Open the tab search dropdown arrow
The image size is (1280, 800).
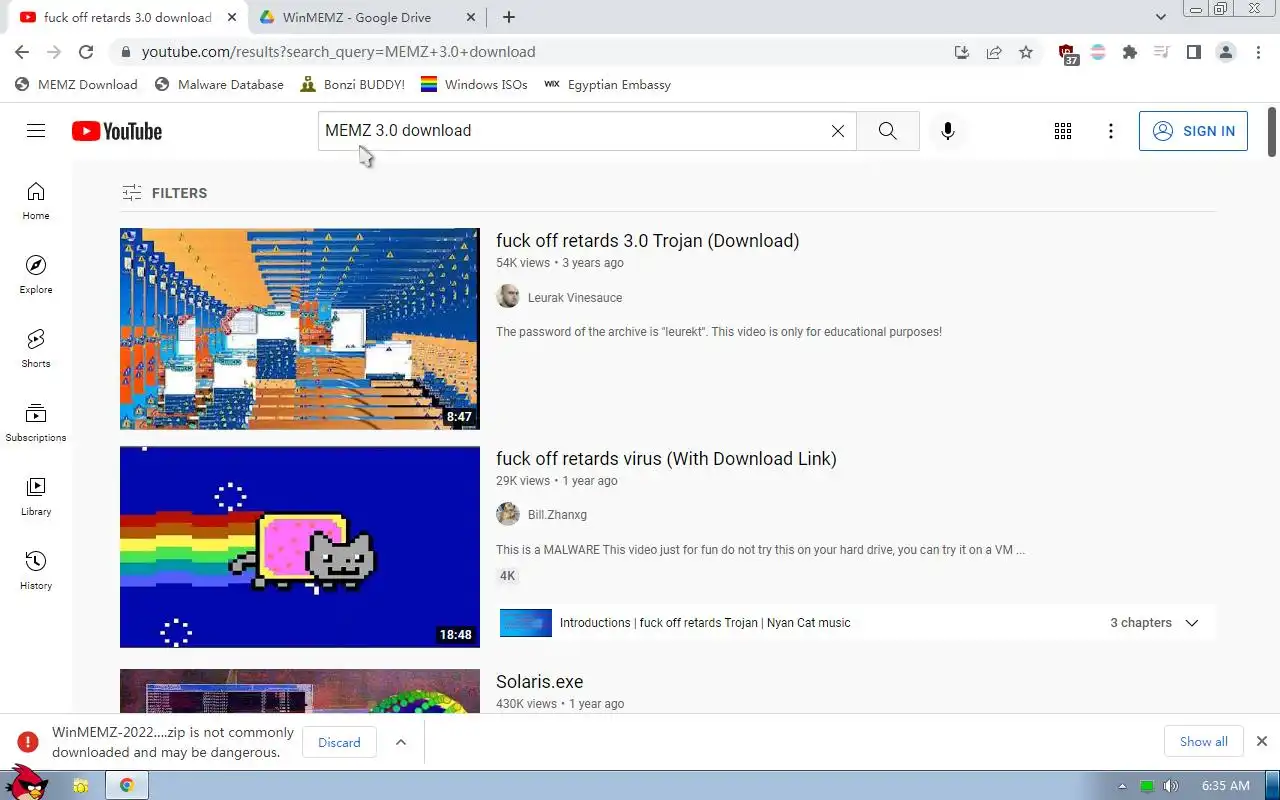tap(1161, 17)
